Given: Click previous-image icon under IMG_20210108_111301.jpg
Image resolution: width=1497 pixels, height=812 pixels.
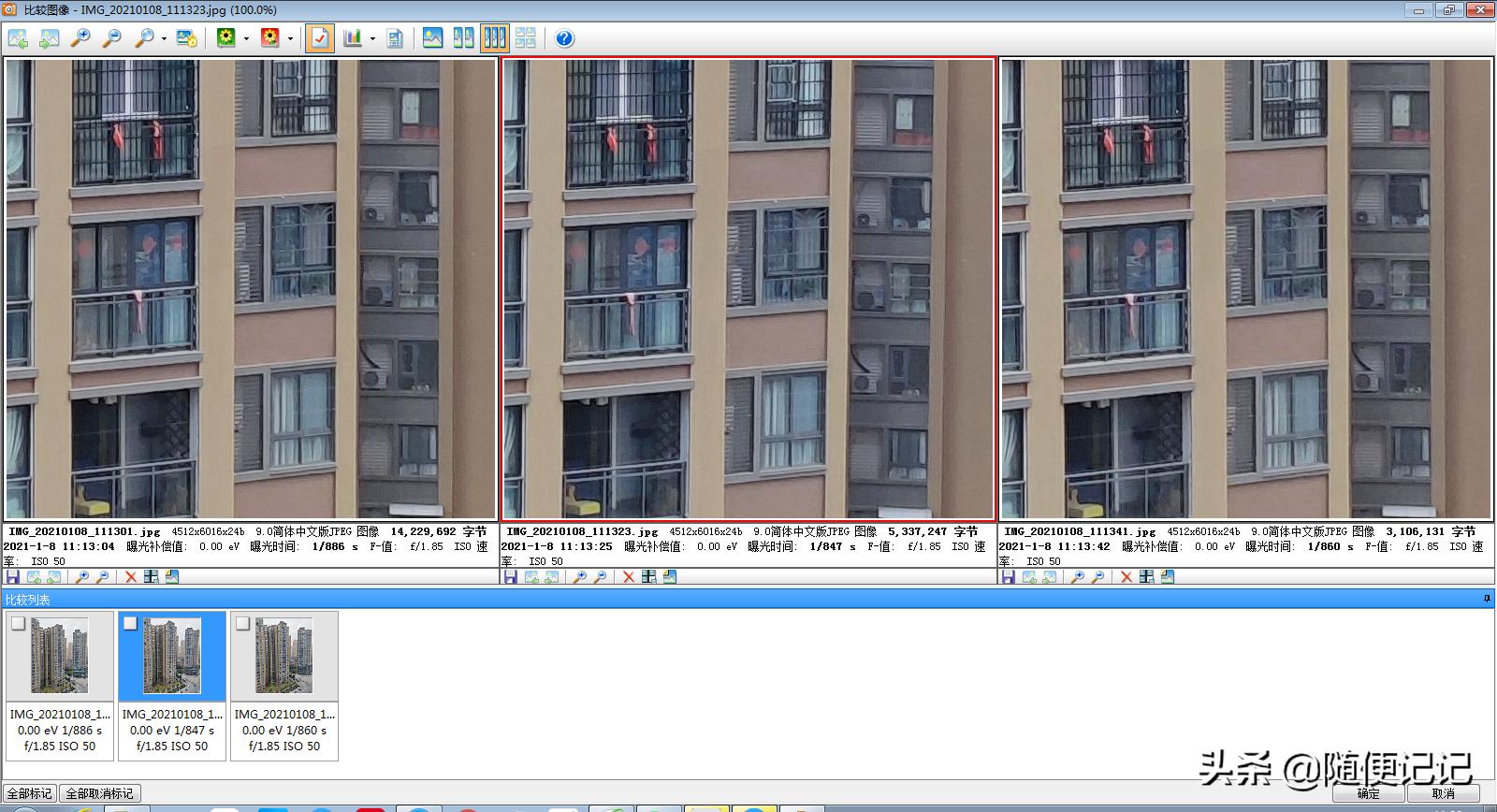Looking at the screenshot, I should (x=34, y=577).
